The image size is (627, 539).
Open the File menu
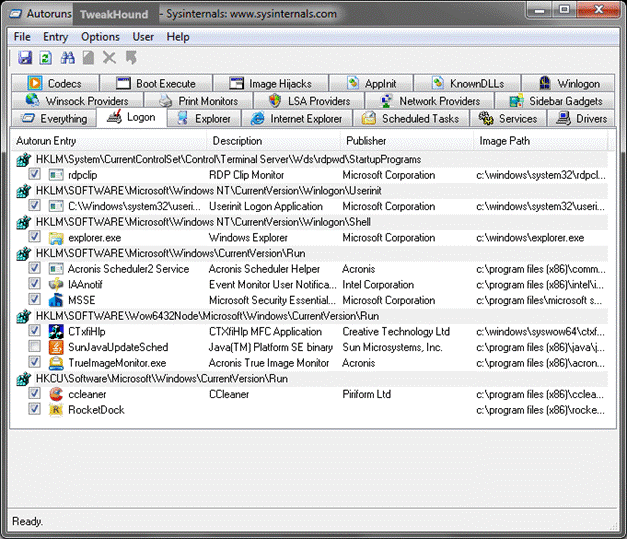click(x=22, y=37)
